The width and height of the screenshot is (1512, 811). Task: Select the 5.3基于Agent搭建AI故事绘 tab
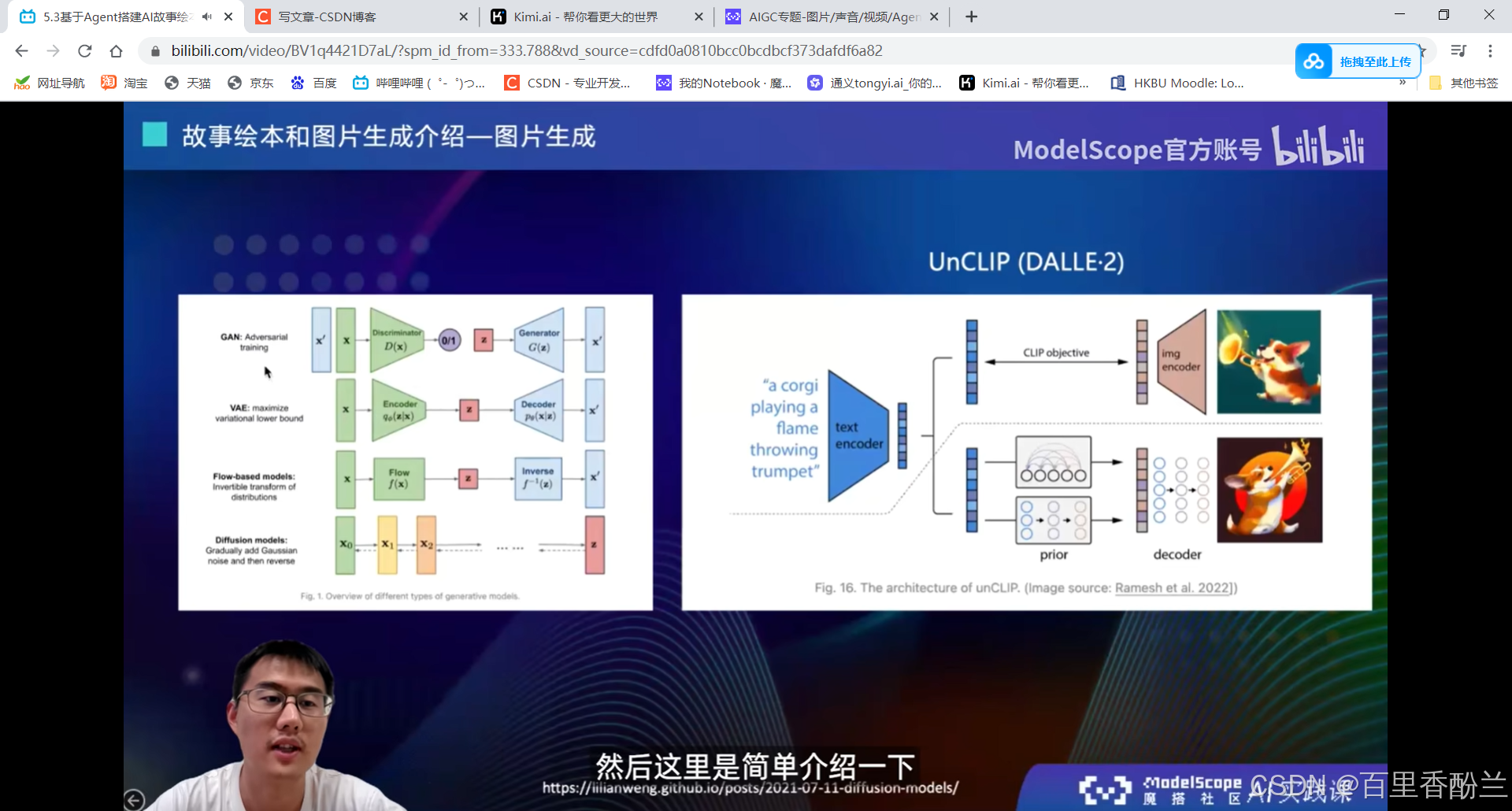[117, 17]
